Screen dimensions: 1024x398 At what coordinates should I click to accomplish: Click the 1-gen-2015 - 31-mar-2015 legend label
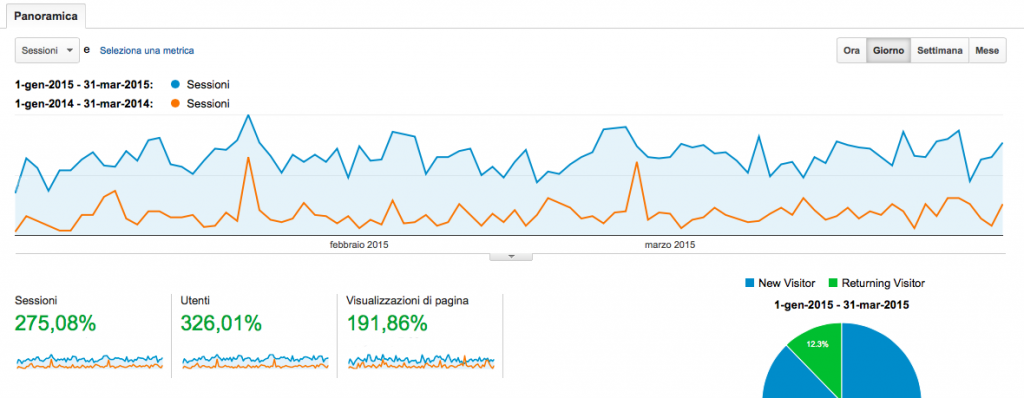pos(84,84)
